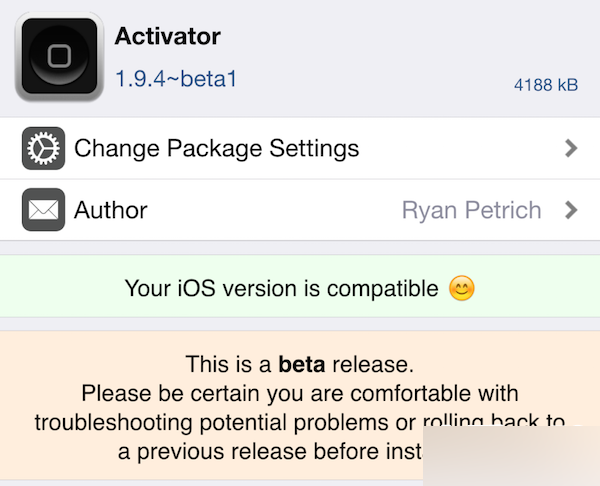Click the 4188 kB package size

546,85
